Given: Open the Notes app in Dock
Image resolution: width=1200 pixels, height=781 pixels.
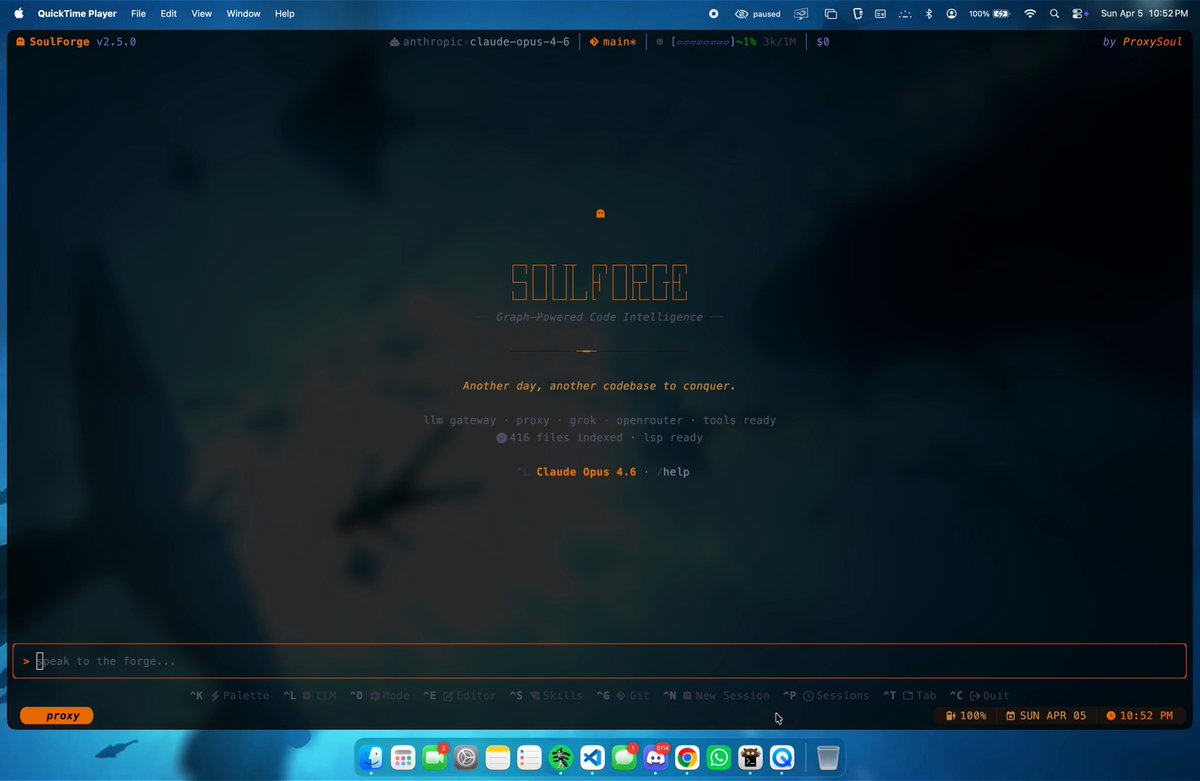Looking at the screenshot, I should (498, 759).
